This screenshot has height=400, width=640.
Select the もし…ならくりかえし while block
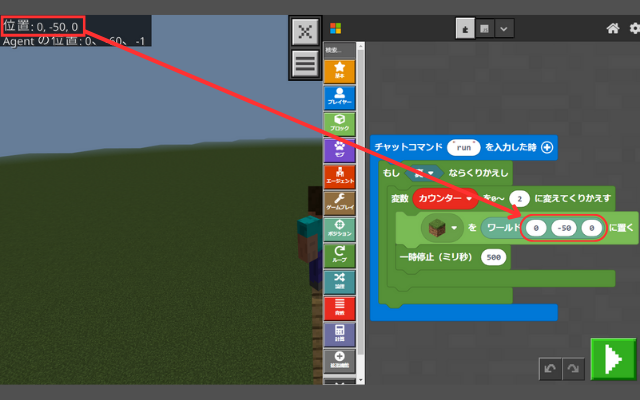[478, 173]
